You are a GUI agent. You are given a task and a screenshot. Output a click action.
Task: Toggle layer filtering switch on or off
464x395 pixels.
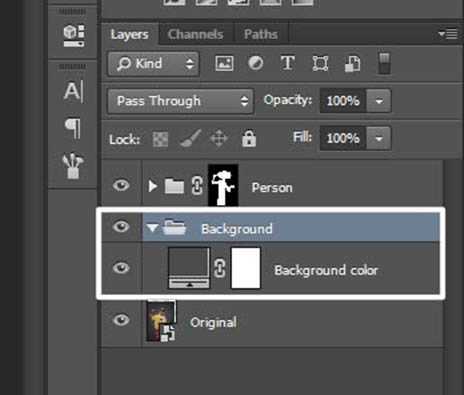pos(384,63)
